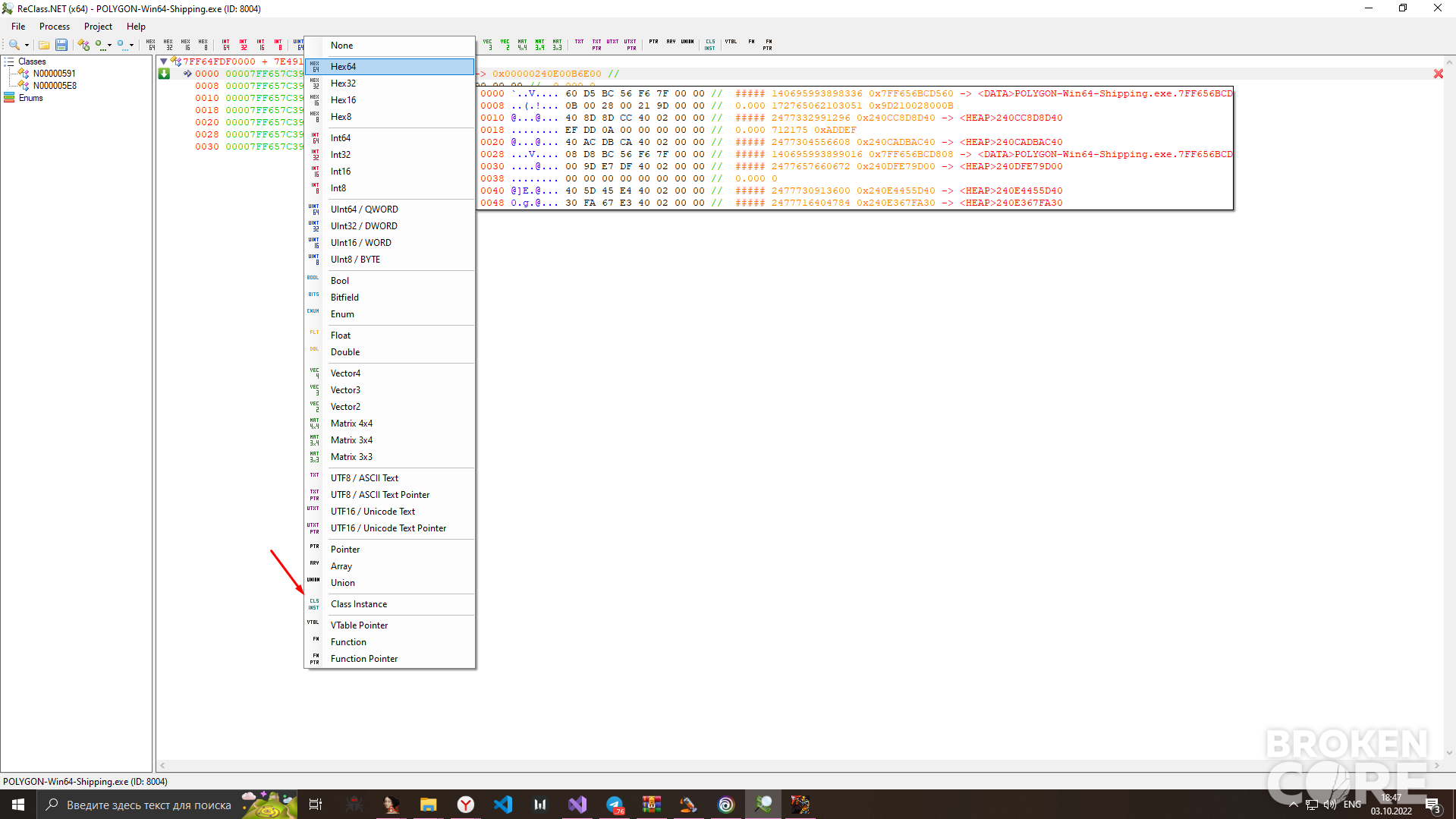Click the VTBL toolbar icon

(731, 43)
